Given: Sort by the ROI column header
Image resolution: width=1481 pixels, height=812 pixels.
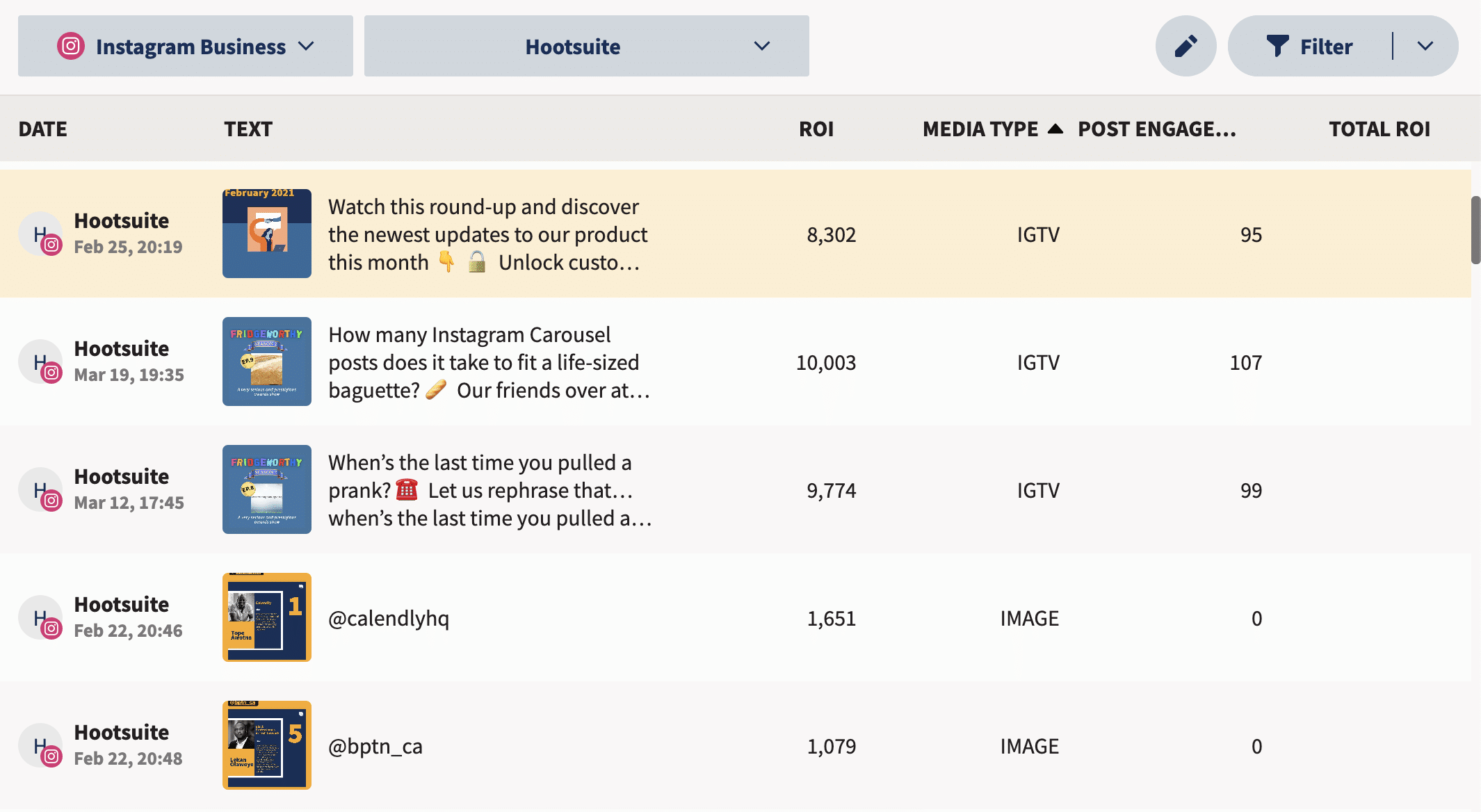Looking at the screenshot, I should 816,129.
